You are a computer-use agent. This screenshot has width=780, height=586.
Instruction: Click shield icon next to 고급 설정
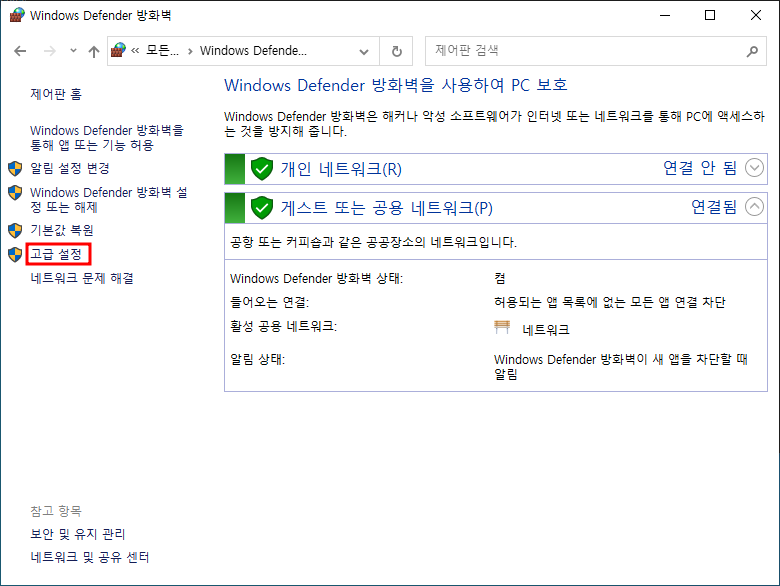point(15,255)
